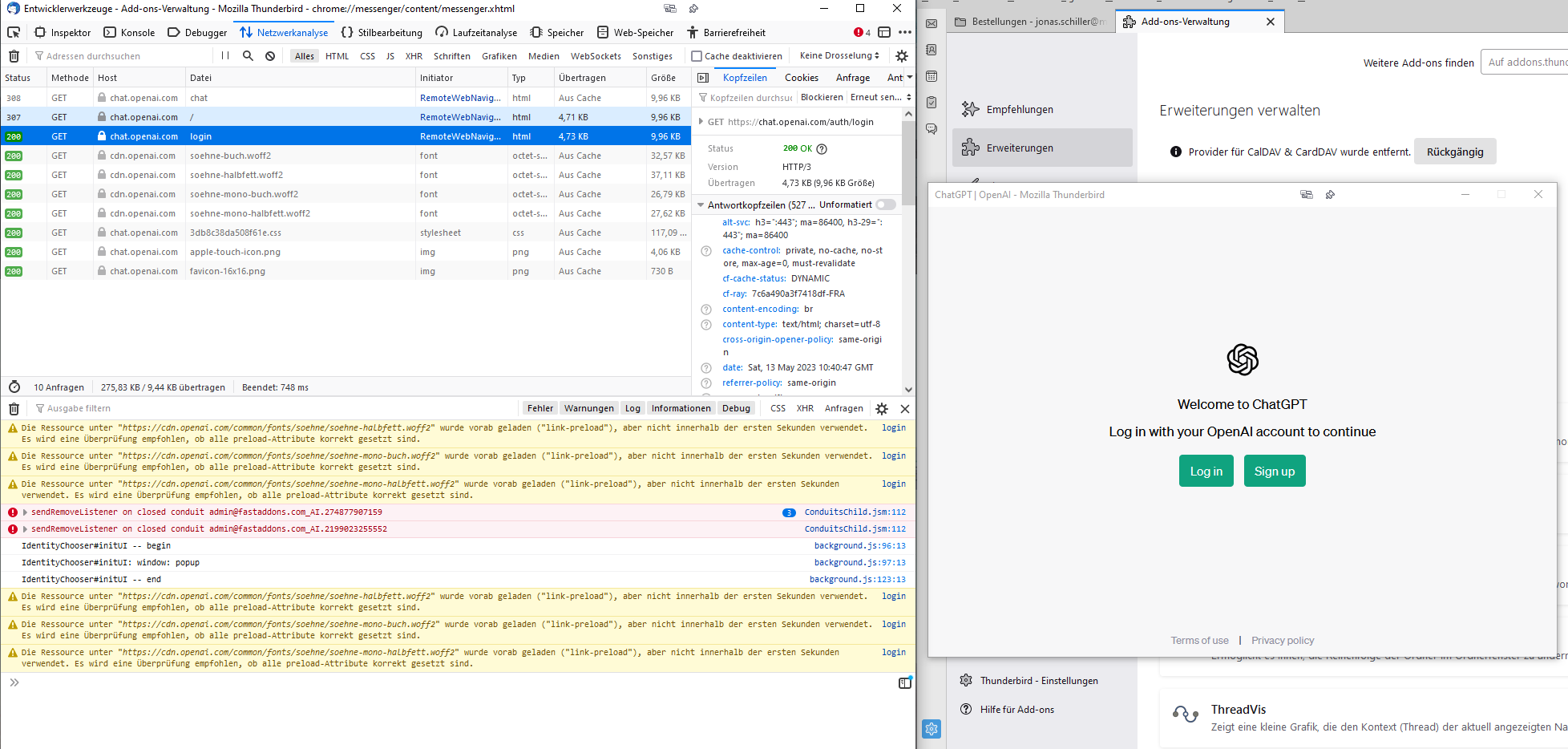Click the 'Rückgängig' button for CalDAV removal
Viewport: 1568px width, 749px height.
pos(1454,151)
